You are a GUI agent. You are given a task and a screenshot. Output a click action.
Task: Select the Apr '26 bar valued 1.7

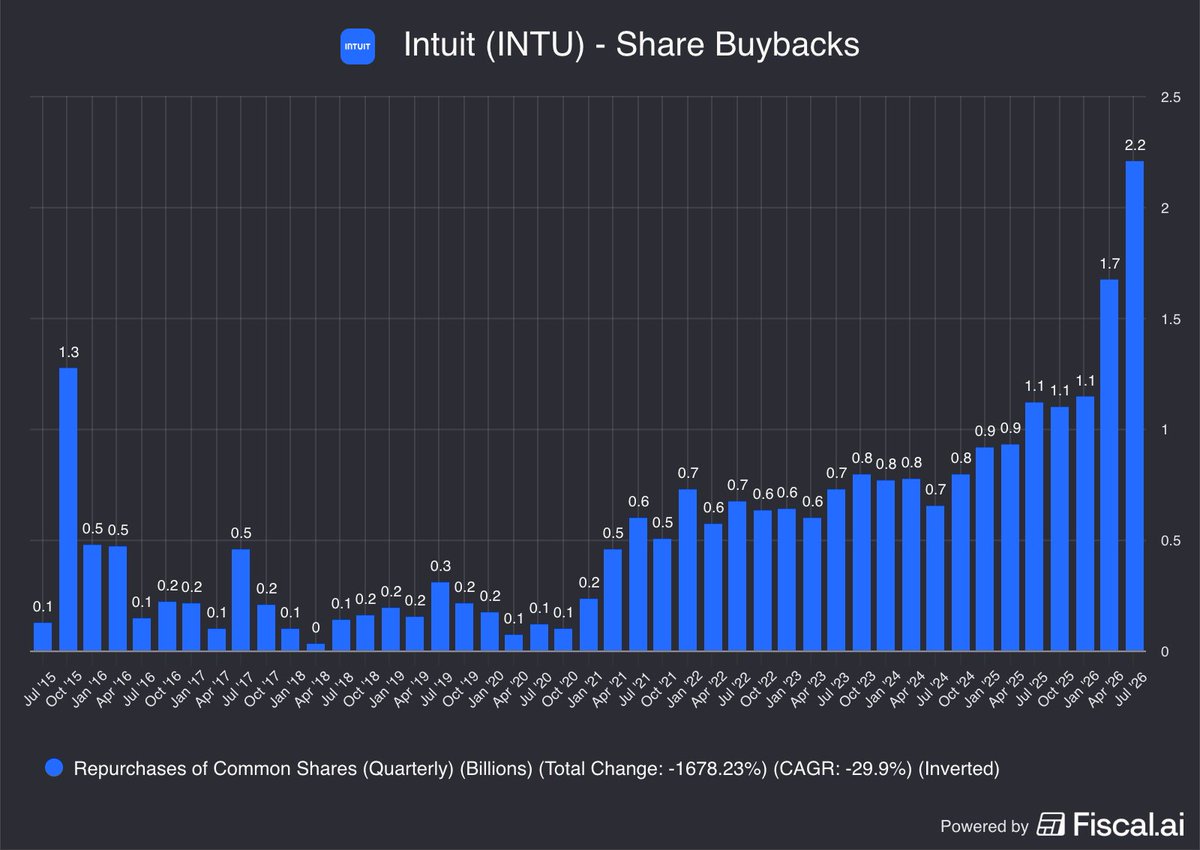point(1109,465)
